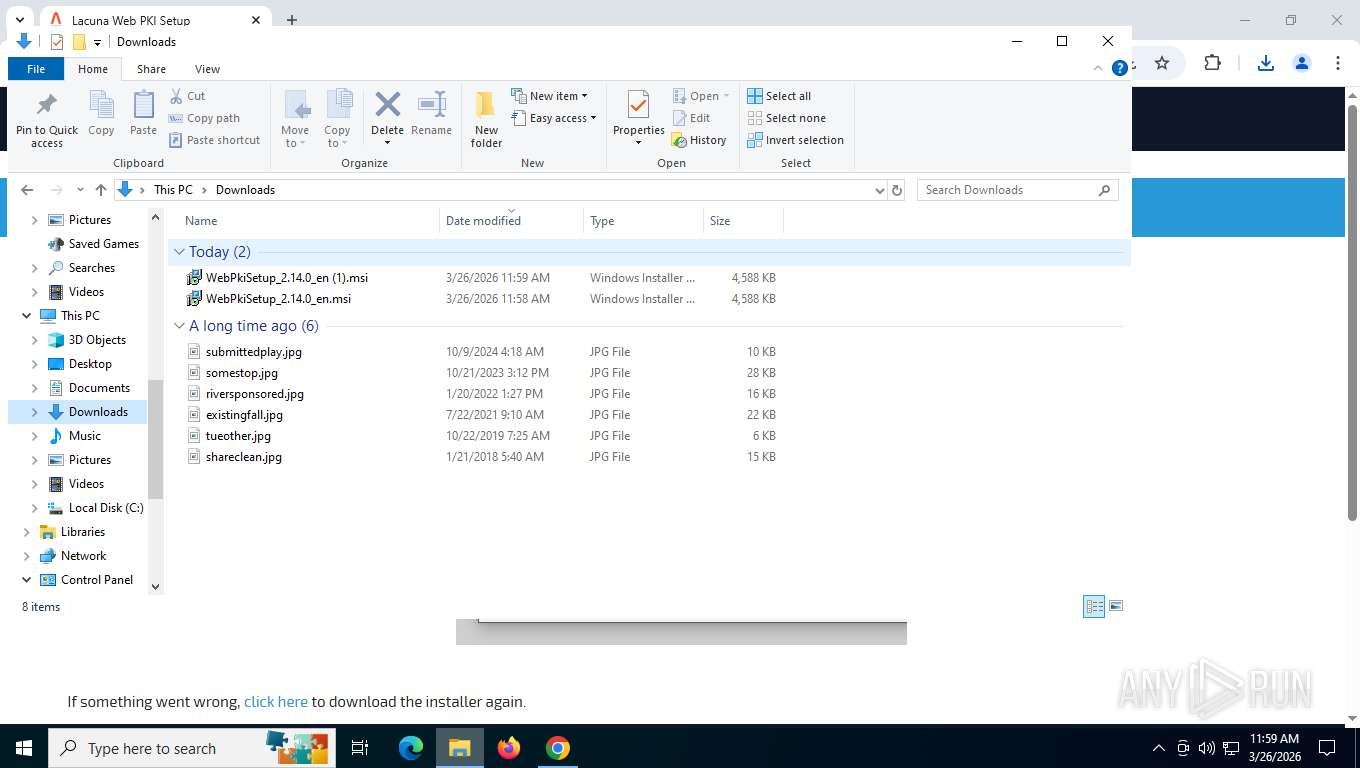The width and height of the screenshot is (1360, 768).
Task: Sort by Size column header
Action: point(743,221)
